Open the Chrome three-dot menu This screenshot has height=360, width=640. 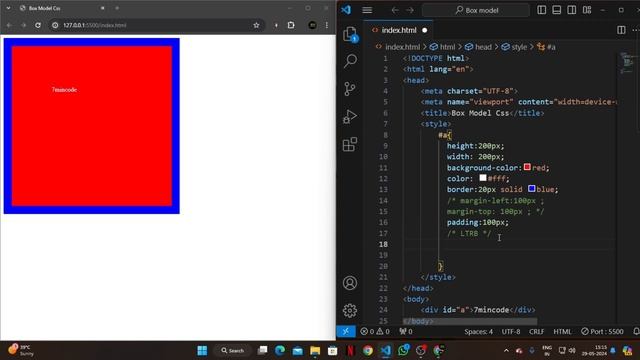pyautogui.click(x=327, y=25)
